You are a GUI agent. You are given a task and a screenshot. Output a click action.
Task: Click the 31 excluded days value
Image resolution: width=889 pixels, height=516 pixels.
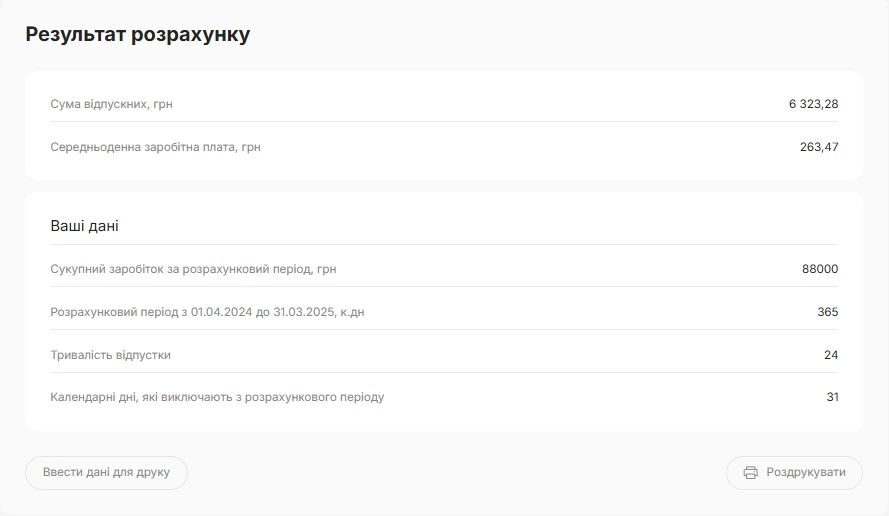coord(832,397)
